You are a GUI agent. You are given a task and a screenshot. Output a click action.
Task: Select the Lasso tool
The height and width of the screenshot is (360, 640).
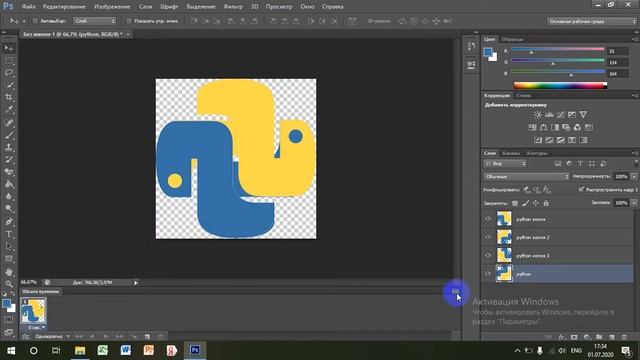tap(9, 73)
